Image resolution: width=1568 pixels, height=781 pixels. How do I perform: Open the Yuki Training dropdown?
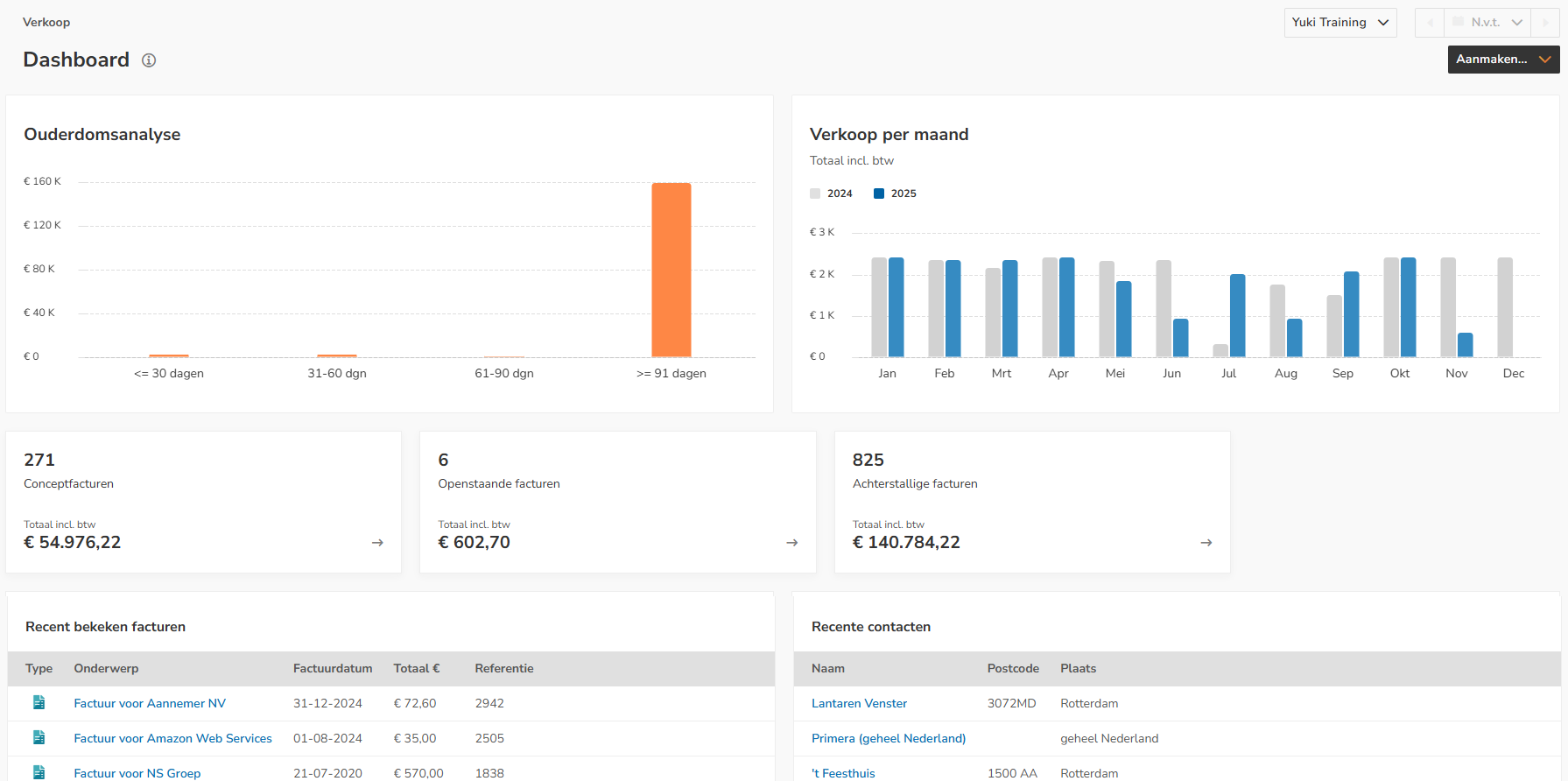[x=1339, y=23]
